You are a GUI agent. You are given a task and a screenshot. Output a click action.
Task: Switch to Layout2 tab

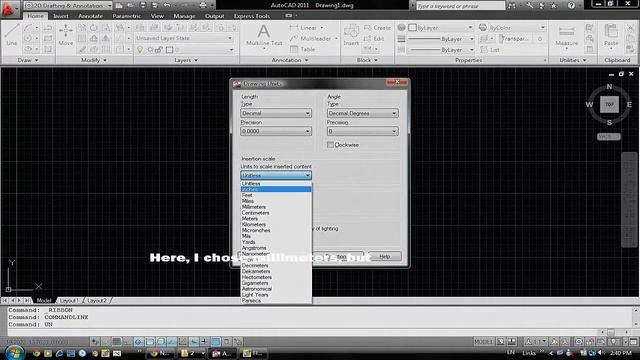(x=97, y=300)
